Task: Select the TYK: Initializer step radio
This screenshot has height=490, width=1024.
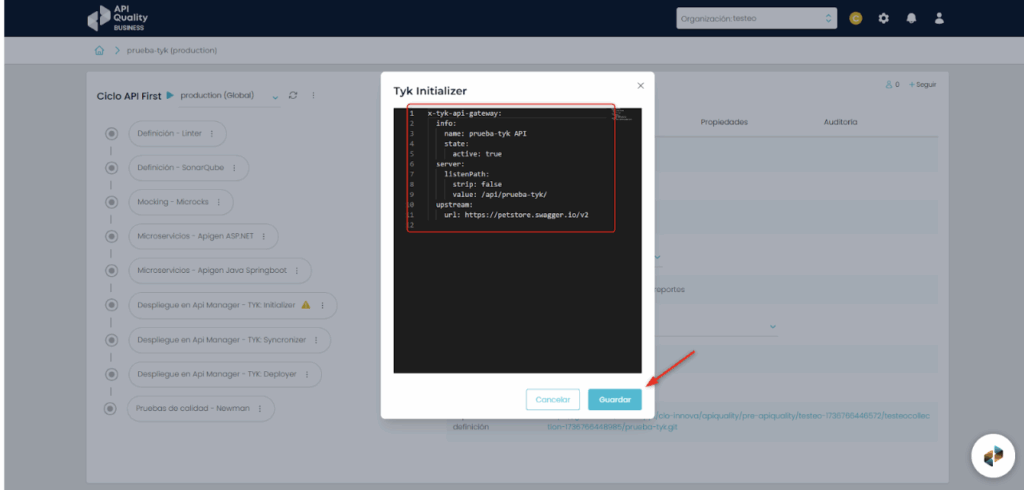Action: tap(112, 305)
